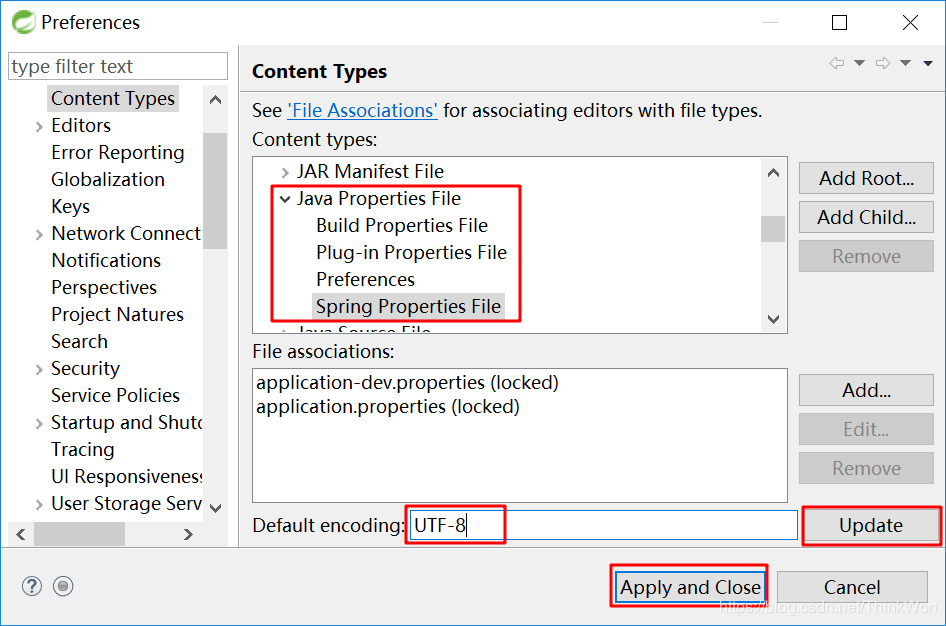Click content types list scroll-down arrow
Screen dimensions: 946x626
pyautogui.click(x=773, y=319)
